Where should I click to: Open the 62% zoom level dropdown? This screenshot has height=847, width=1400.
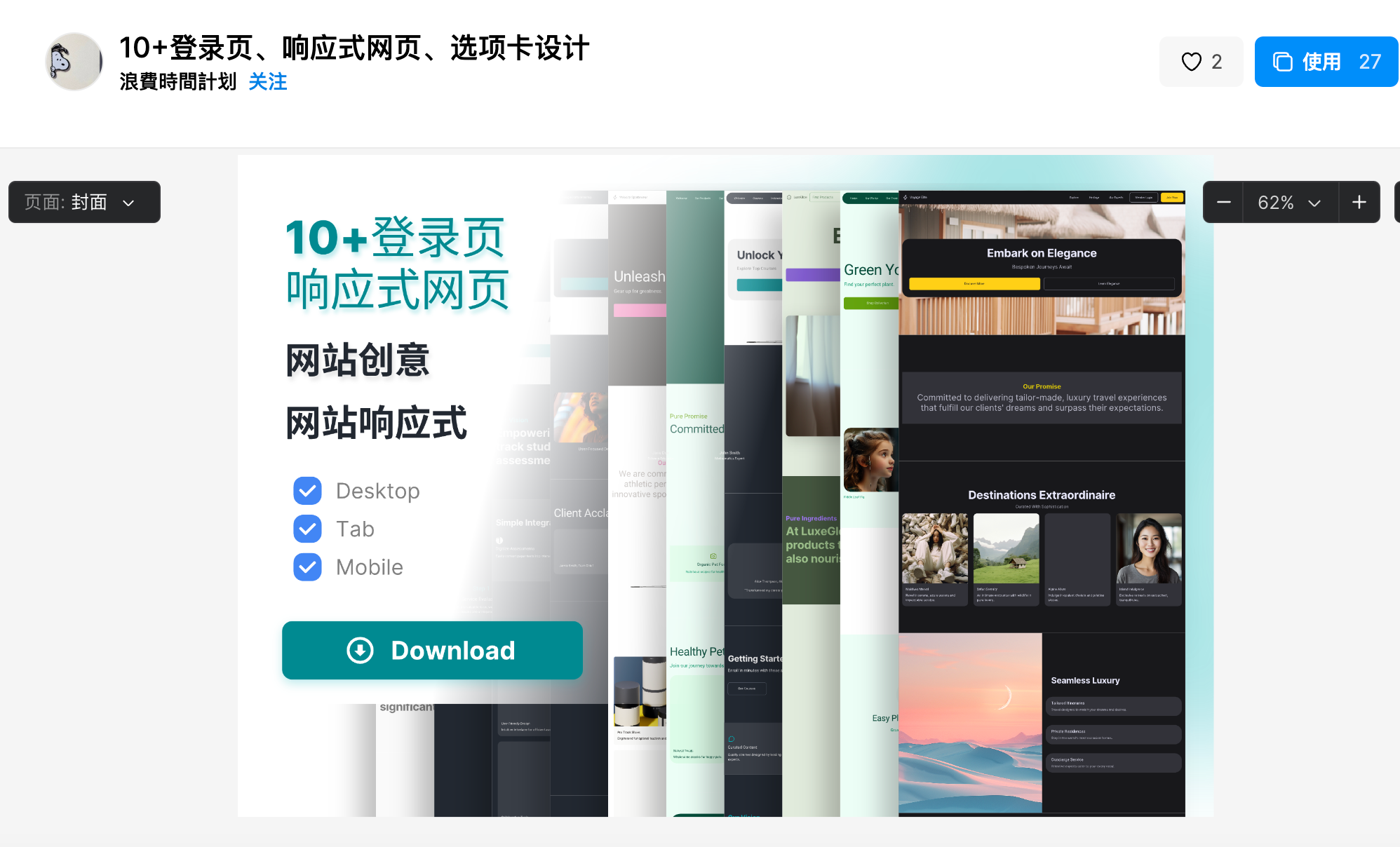[x=1290, y=202]
